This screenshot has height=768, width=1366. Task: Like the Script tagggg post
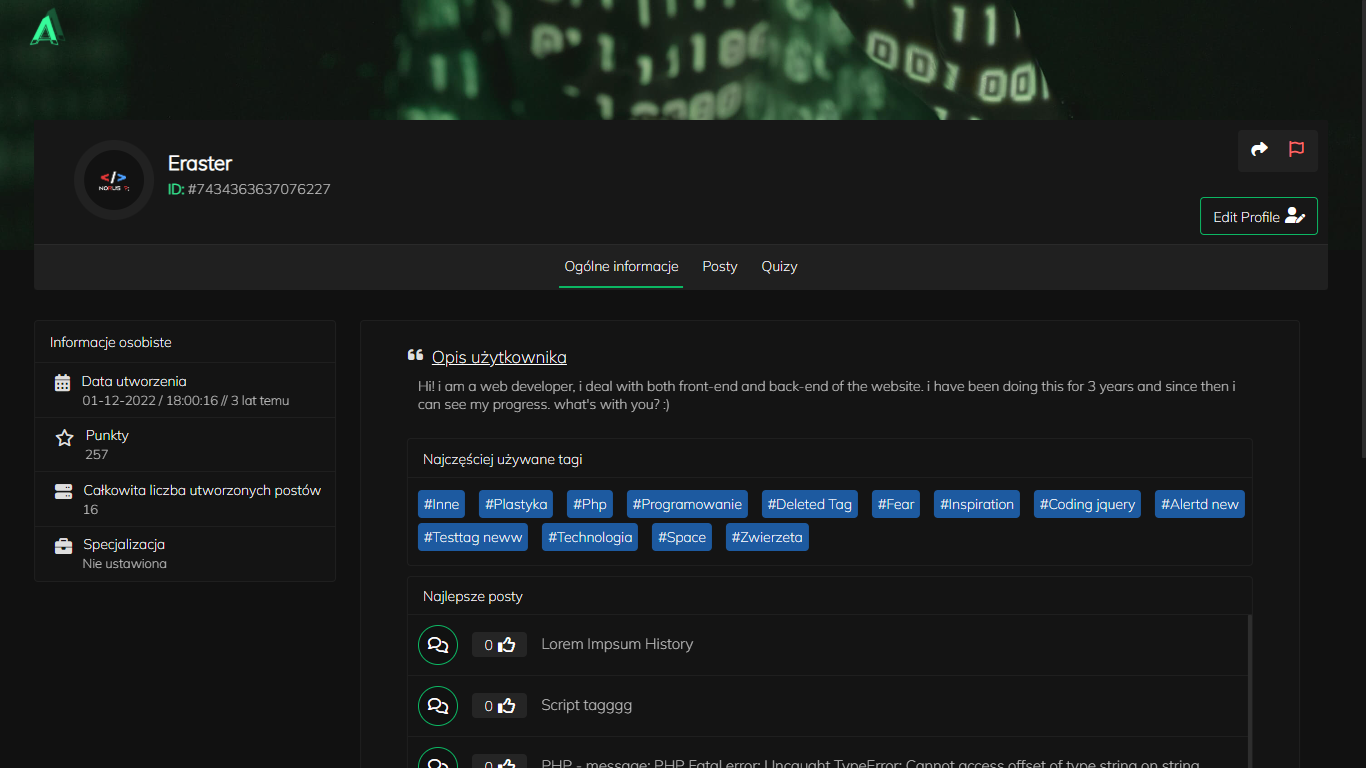506,706
